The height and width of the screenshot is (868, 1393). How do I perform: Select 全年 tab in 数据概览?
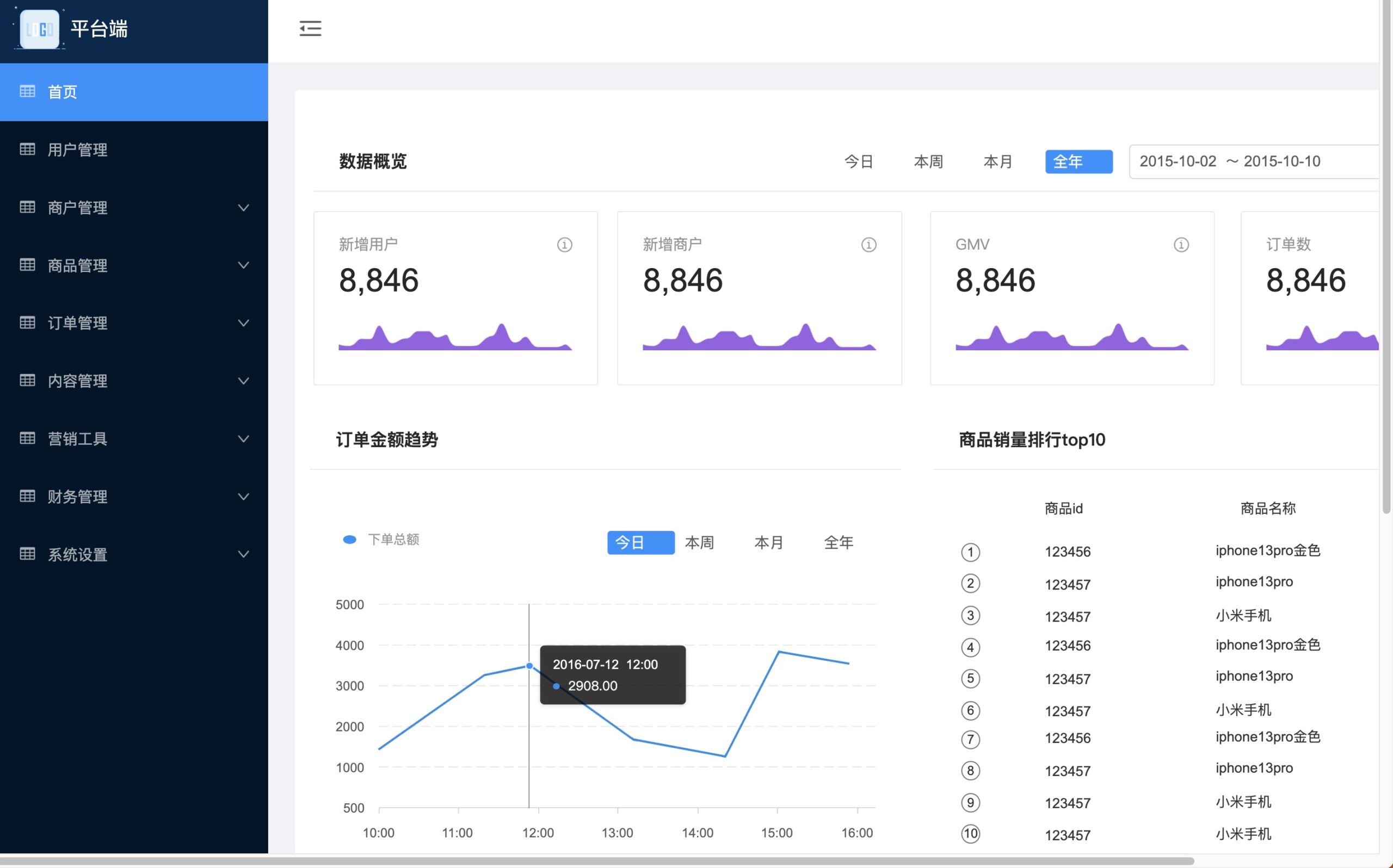click(x=1079, y=161)
